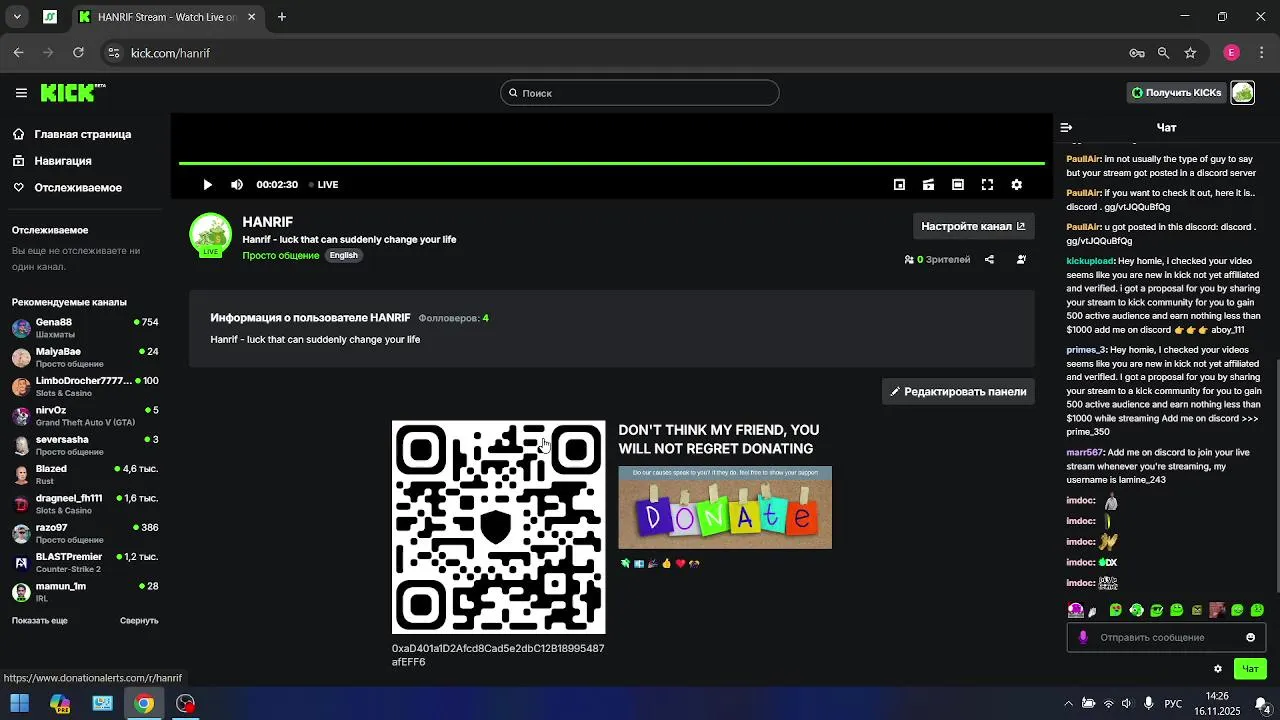Share the channel via the share icon
This screenshot has width=1280, height=720.
coord(989,260)
